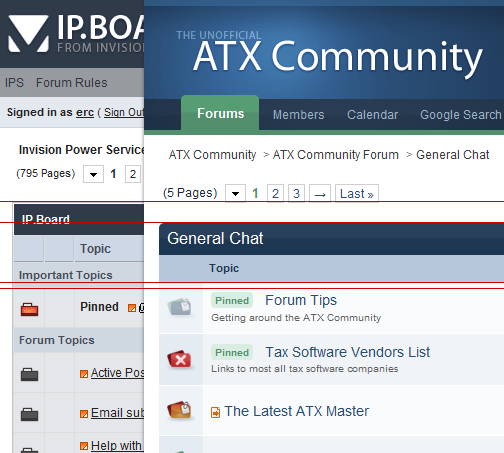
Task: Click the orange arrow icon next to Help with
Action: coord(84,446)
